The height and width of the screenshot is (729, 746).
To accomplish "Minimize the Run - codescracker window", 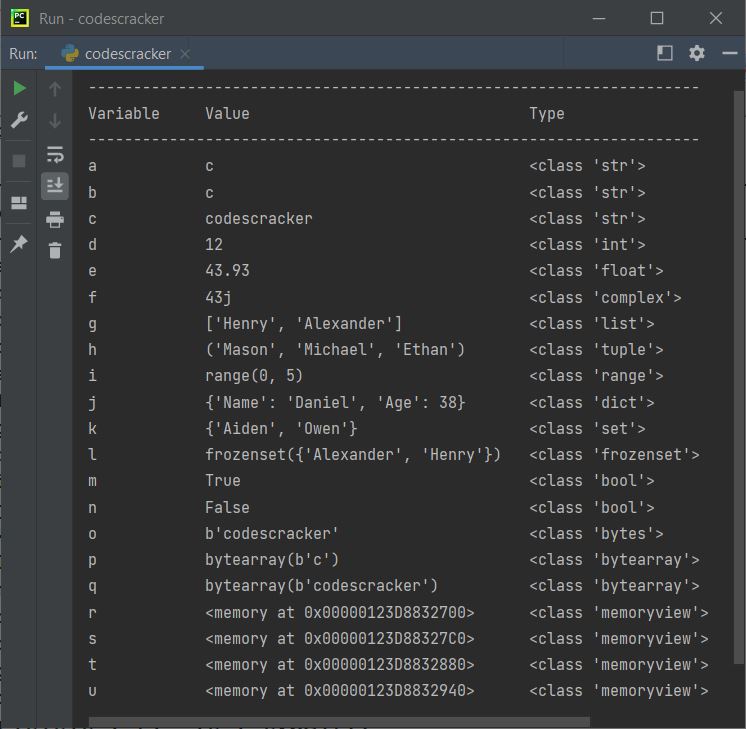I will coord(599,19).
